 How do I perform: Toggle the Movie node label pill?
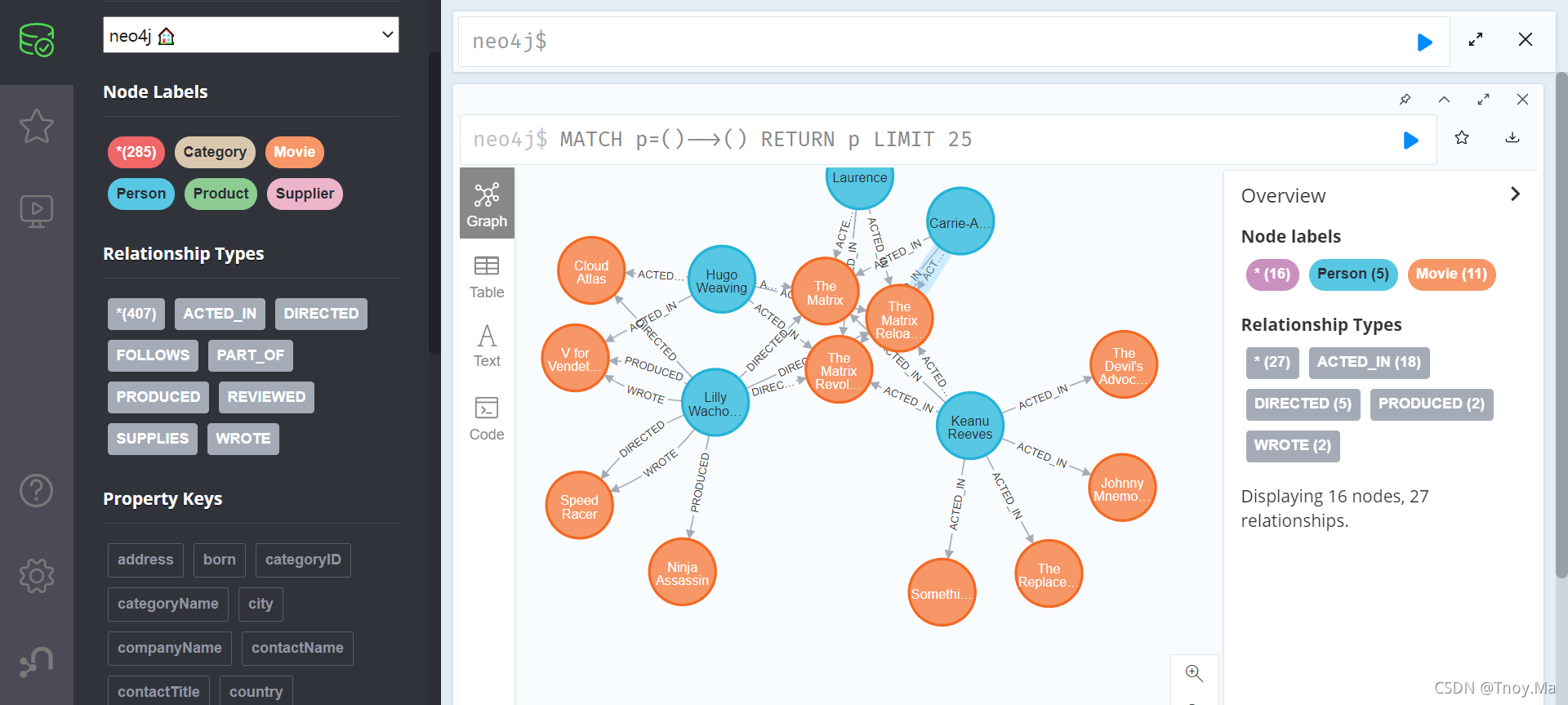[x=294, y=152]
